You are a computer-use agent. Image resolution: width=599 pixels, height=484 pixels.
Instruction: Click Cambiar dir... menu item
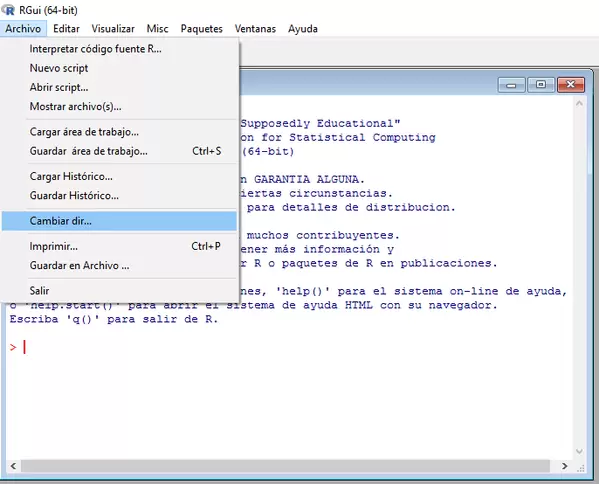tap(119, 221)
